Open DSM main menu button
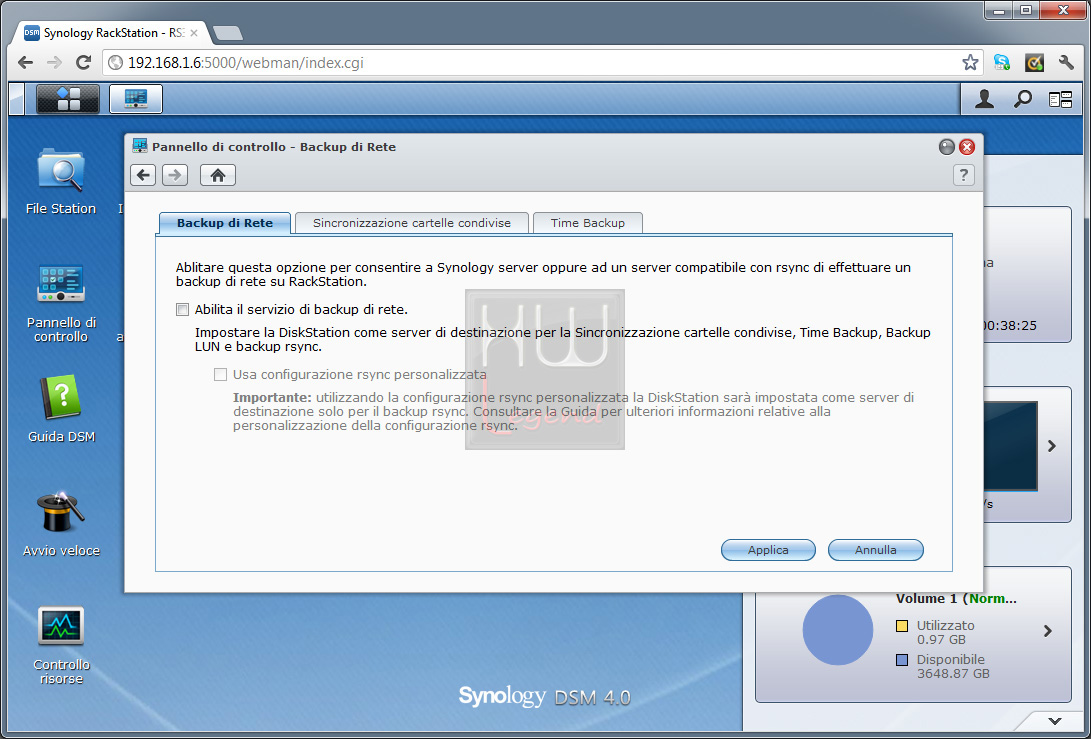 pos(68,99)
